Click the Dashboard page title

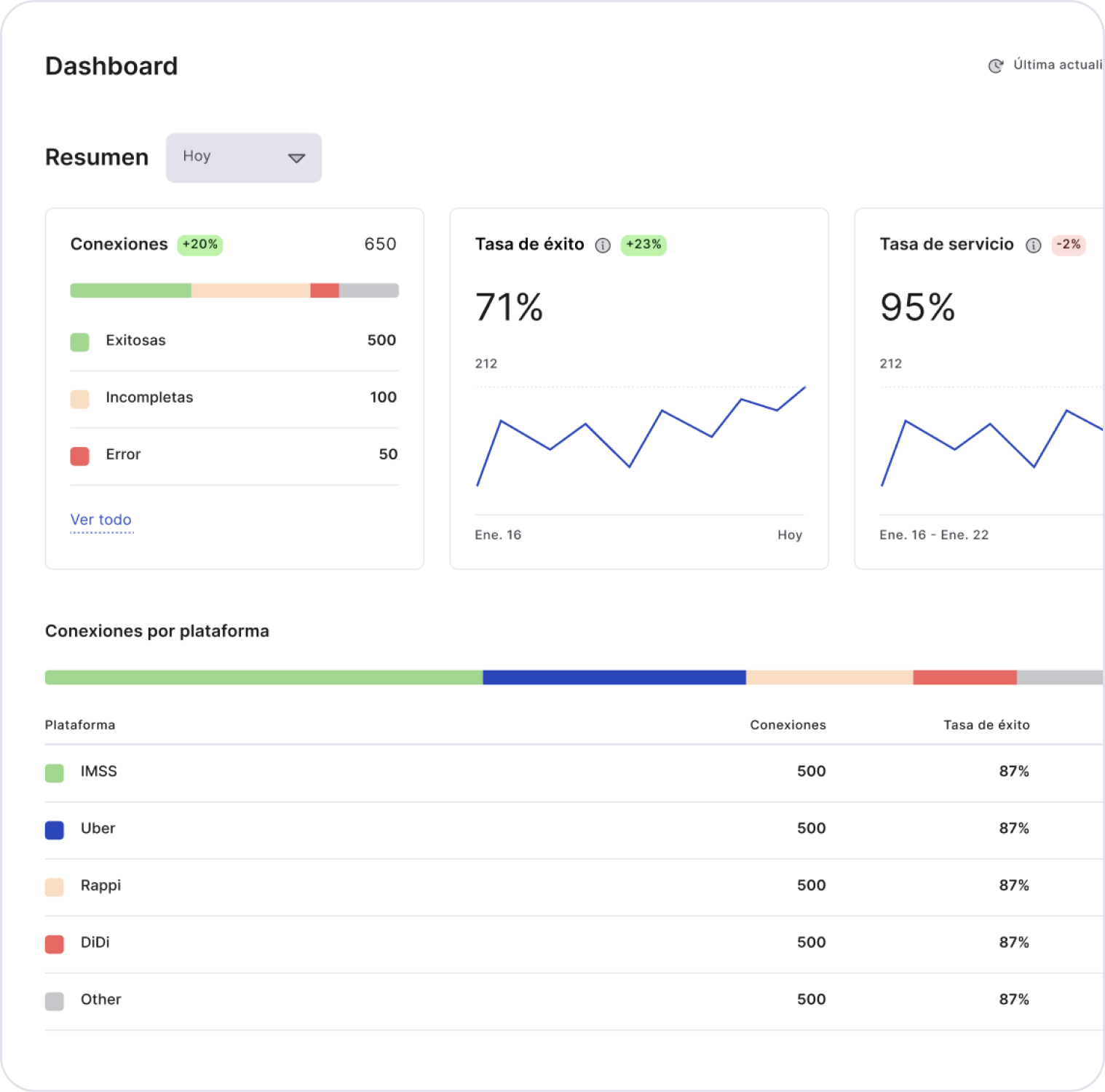tap(111, 66)
